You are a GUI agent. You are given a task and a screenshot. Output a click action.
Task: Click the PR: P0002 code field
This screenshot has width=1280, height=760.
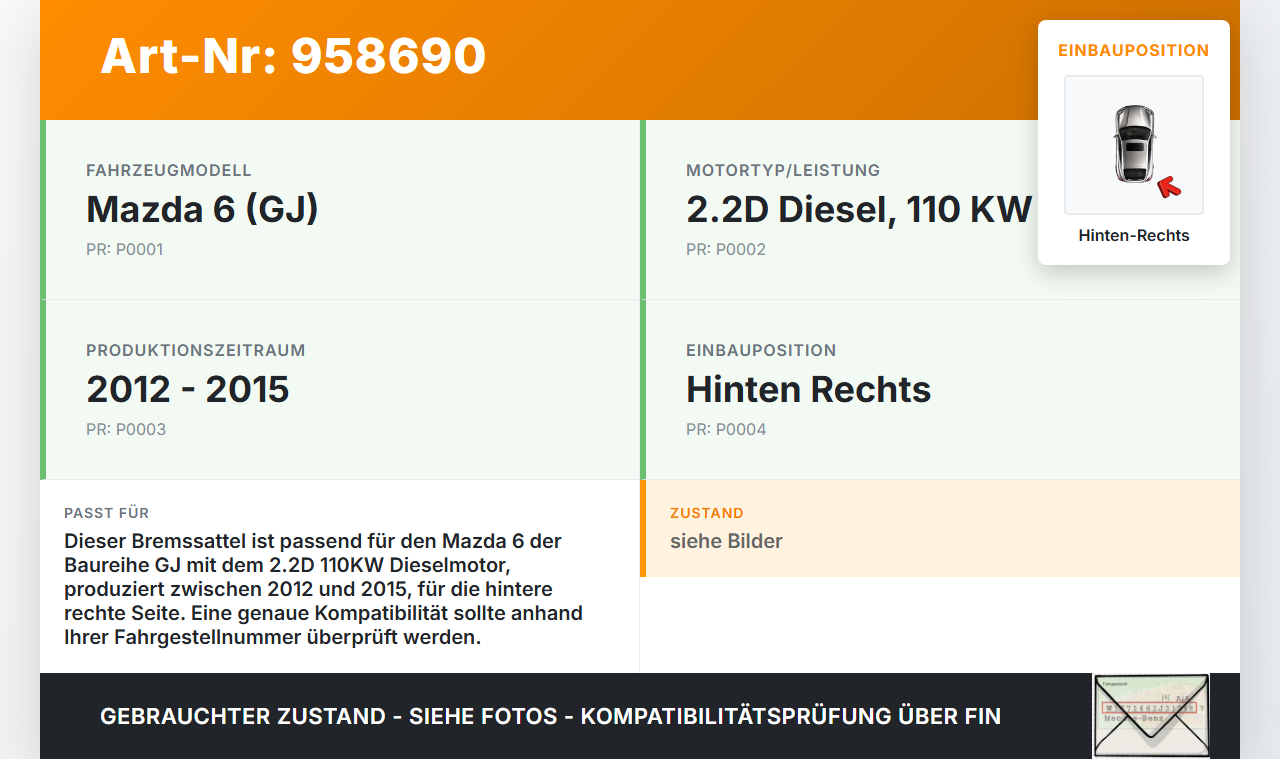point(726,249)
